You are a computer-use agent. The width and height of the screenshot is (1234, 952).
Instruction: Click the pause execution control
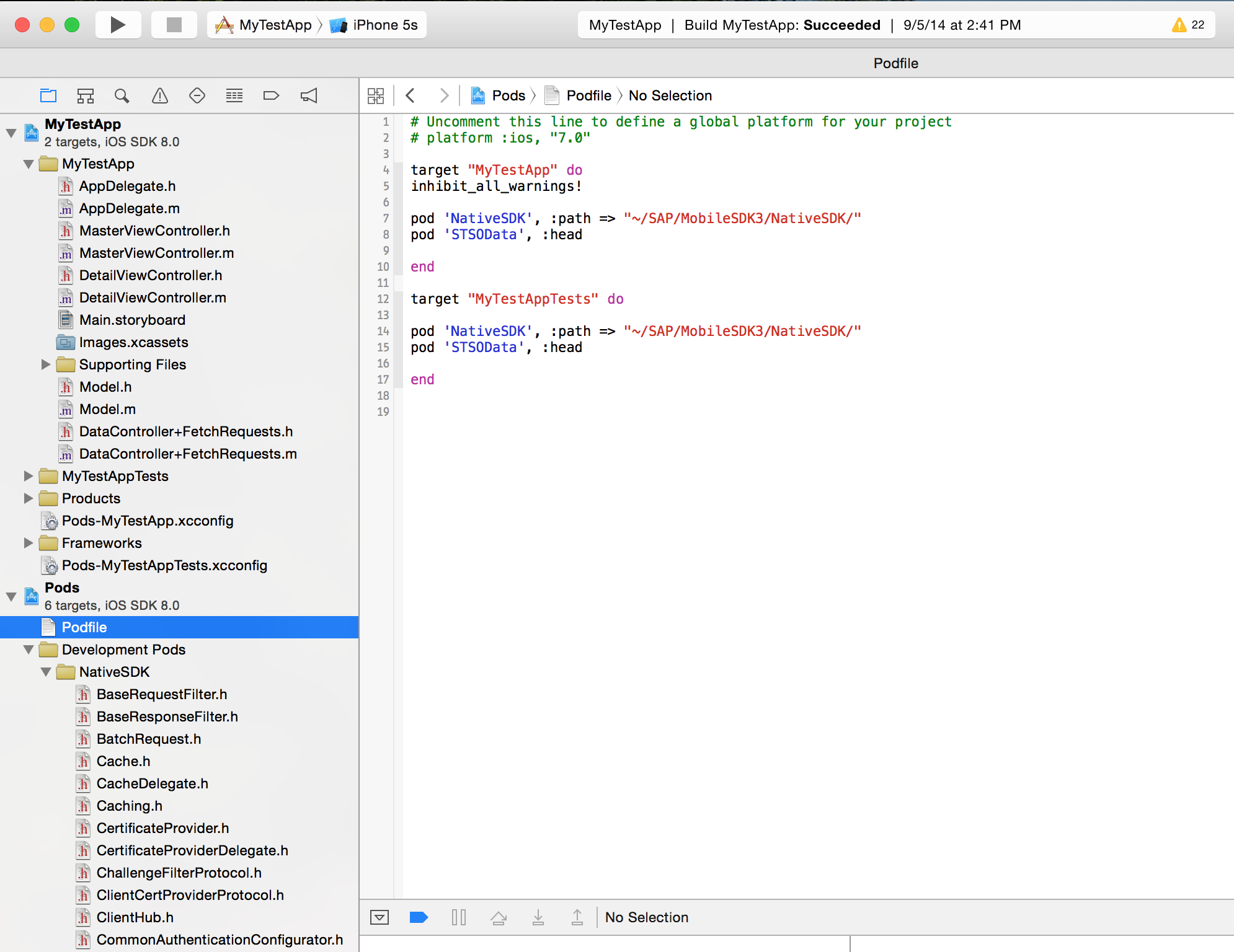459,917
